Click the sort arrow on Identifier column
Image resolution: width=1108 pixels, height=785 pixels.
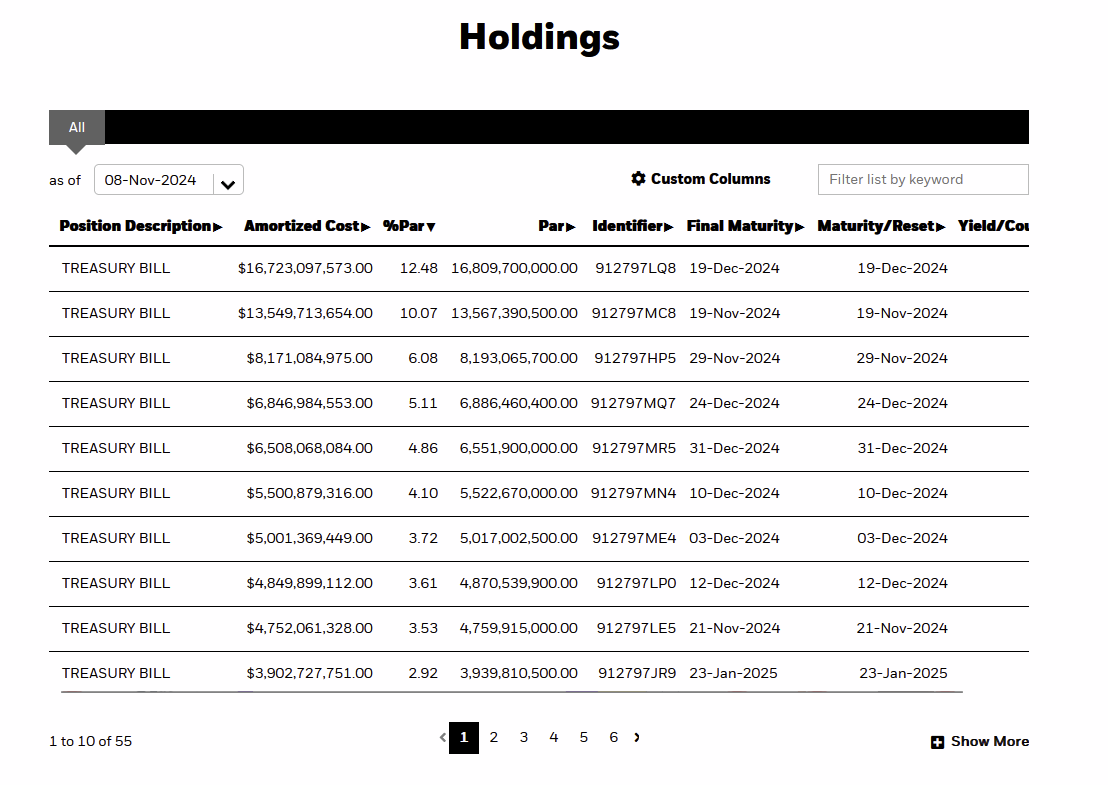pyautogui.click(x=671, y=226)
